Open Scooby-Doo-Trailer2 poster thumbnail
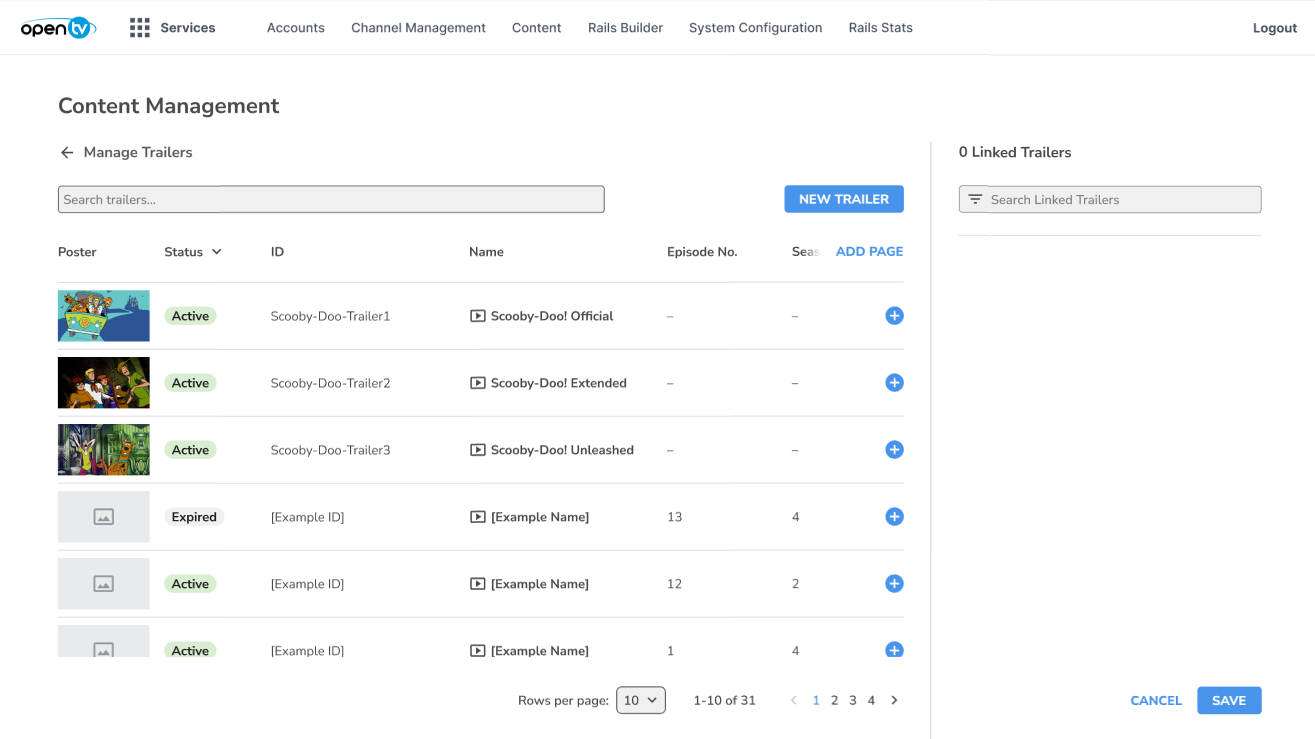This screenshot has width=1315, height=739. [x=104, y=383]
